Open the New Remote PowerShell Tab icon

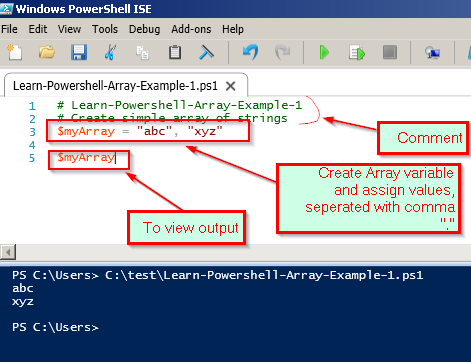432,53
